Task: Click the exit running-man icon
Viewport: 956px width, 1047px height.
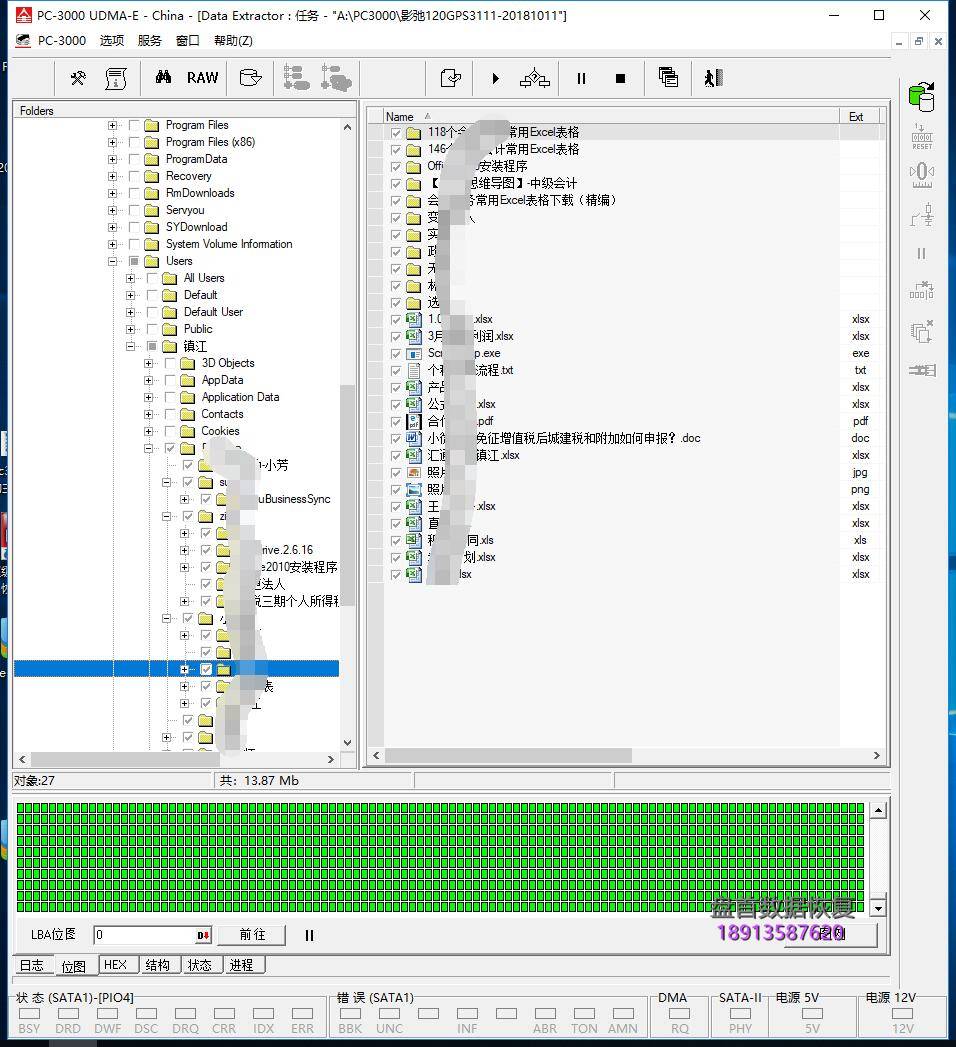Action: click(x=714, y=78)
